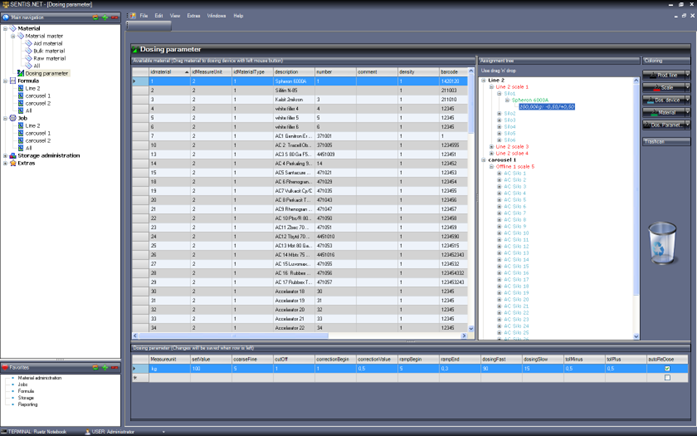The width and height of the screenshot is (697, 436).
Task: Click the Raw material icon in tree
Action: [x=28, y=58]
